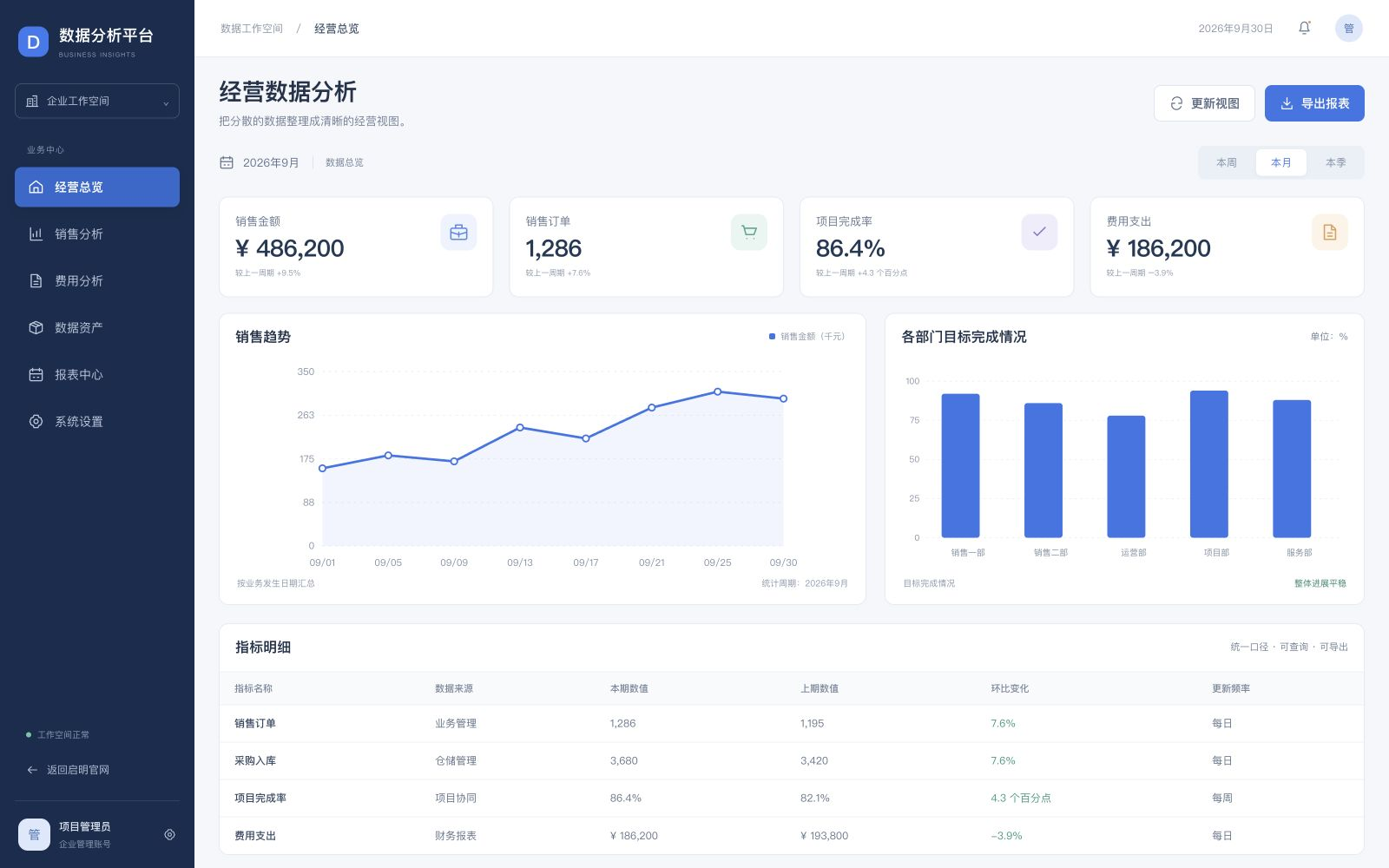Click the ¥ 193,800 table cell
The image size is (1389, 868).
824,836
